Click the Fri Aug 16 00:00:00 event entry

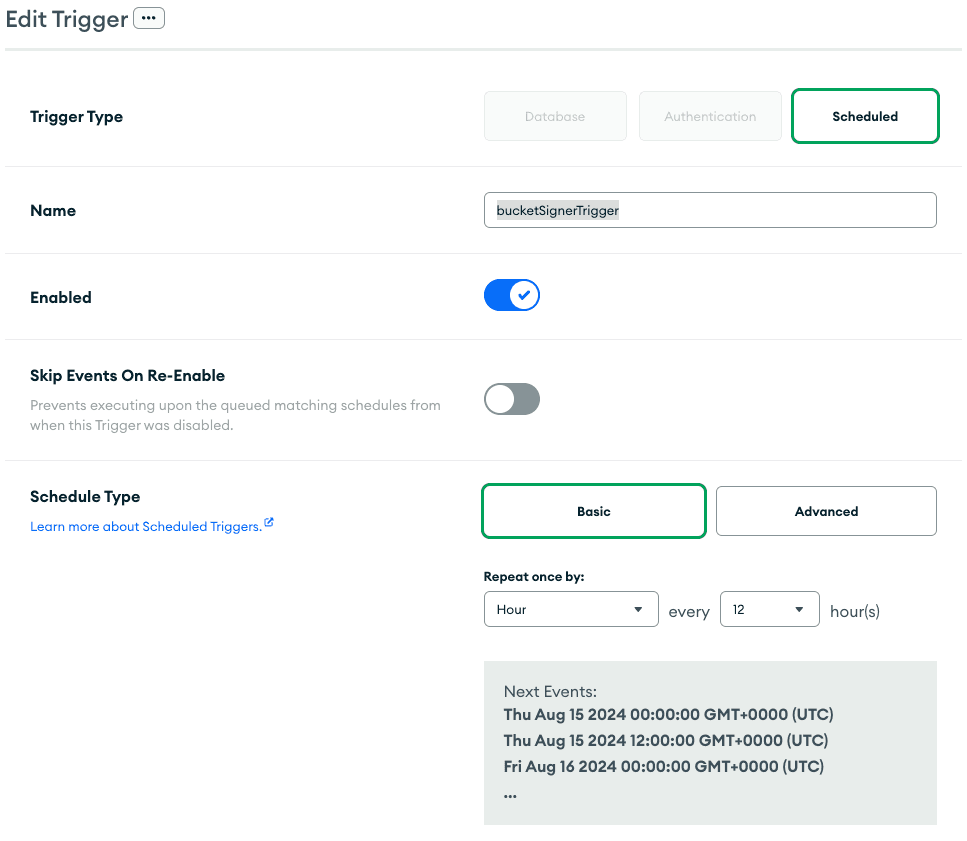point(663,767)
